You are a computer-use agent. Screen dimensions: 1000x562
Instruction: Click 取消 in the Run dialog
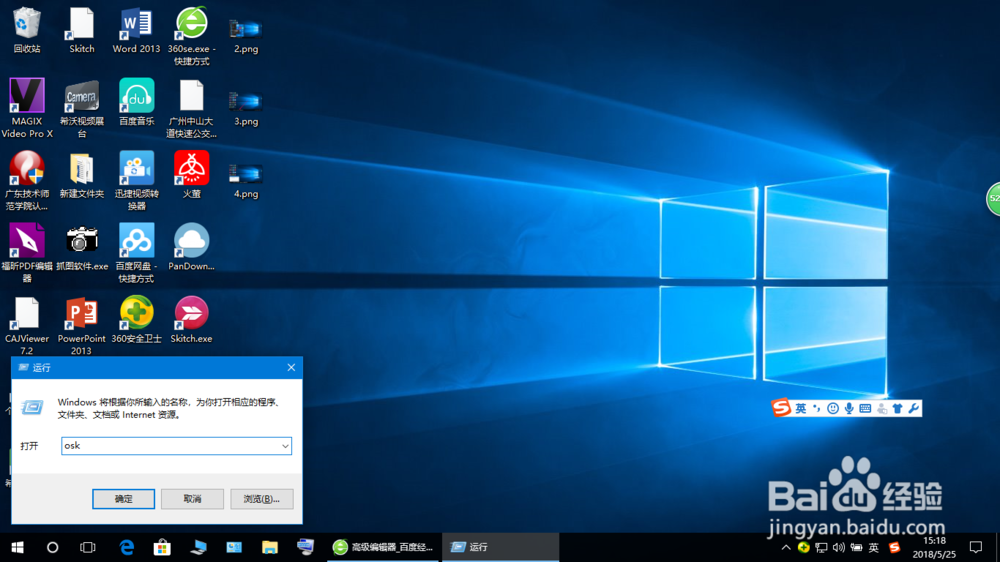192,499
